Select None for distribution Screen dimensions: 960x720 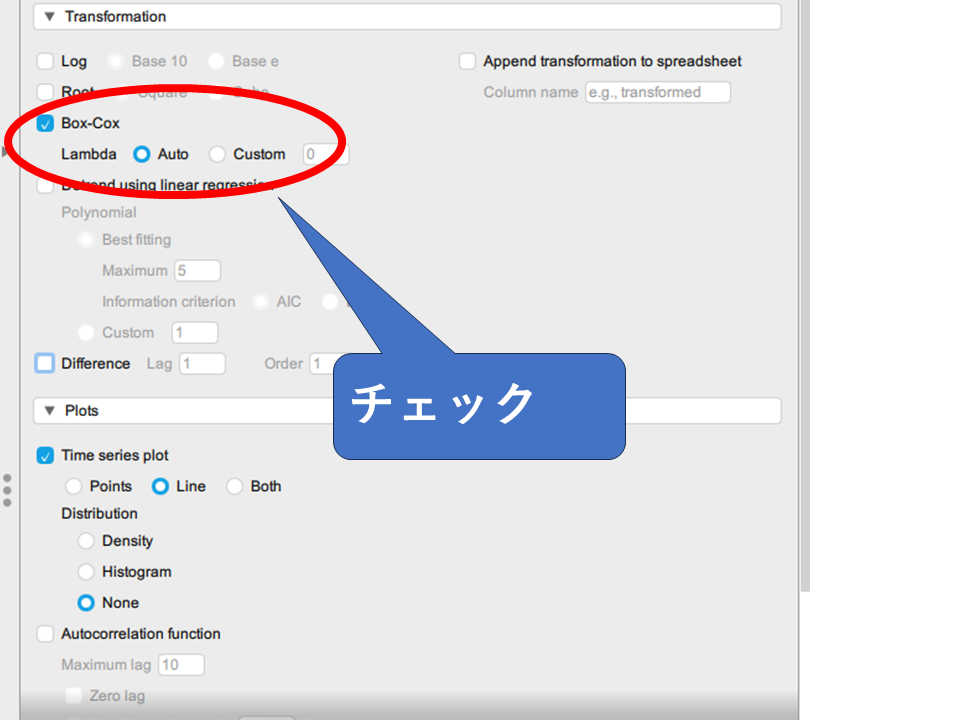pyautogui.click(x=86, y=603)
